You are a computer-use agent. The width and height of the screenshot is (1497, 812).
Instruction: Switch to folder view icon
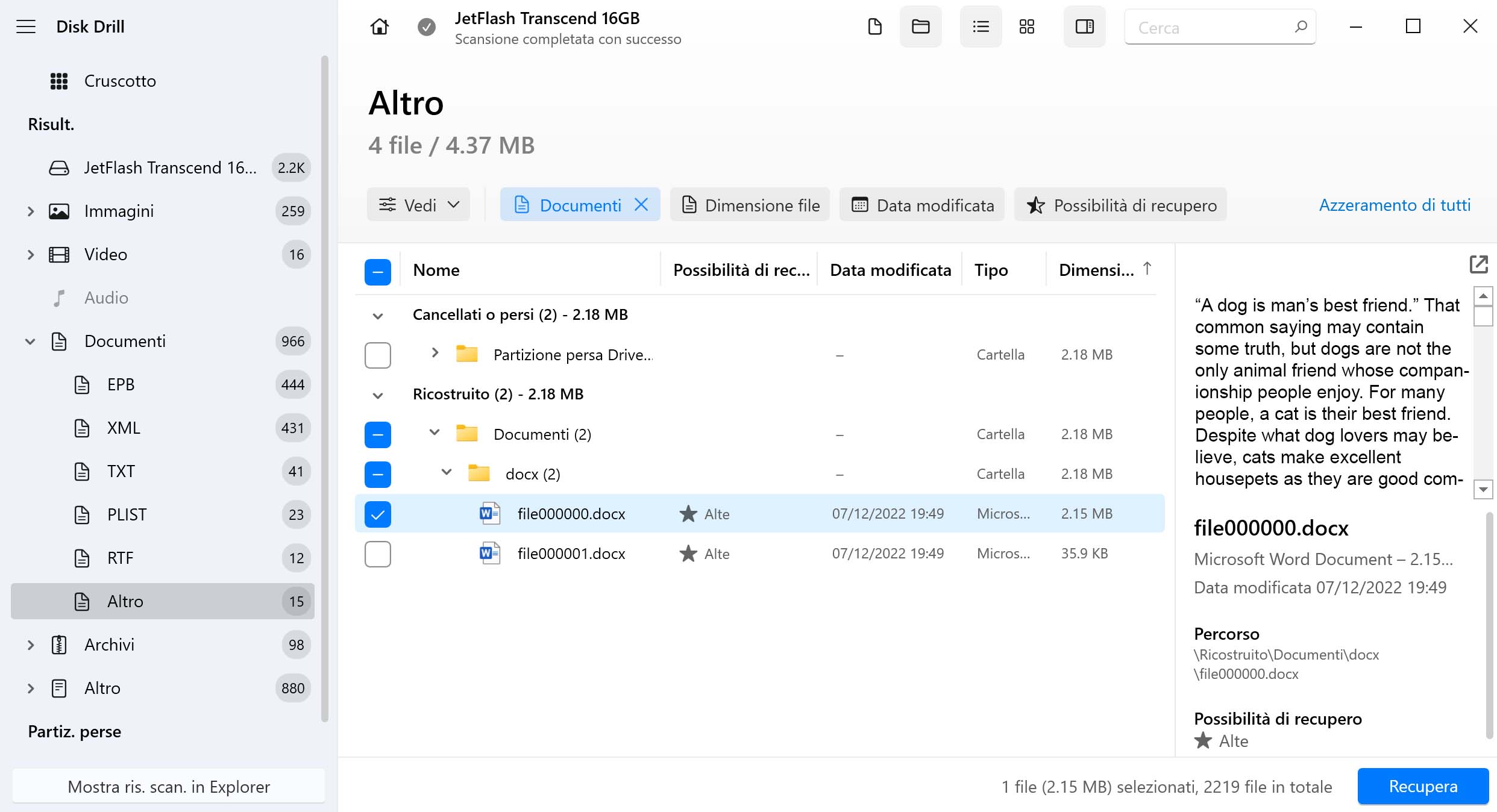click(920, 27)
